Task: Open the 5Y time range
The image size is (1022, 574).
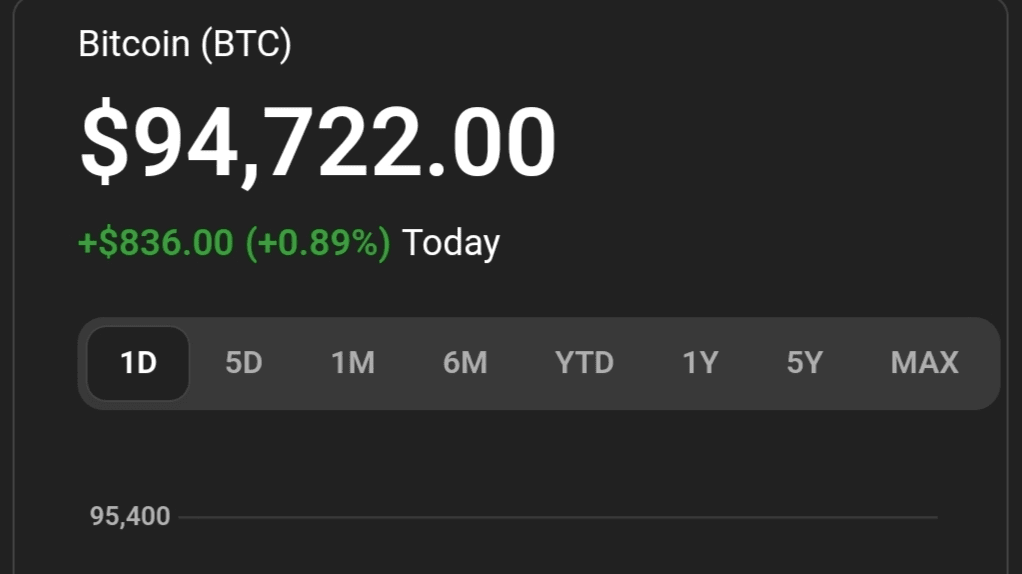Action: 804,363
